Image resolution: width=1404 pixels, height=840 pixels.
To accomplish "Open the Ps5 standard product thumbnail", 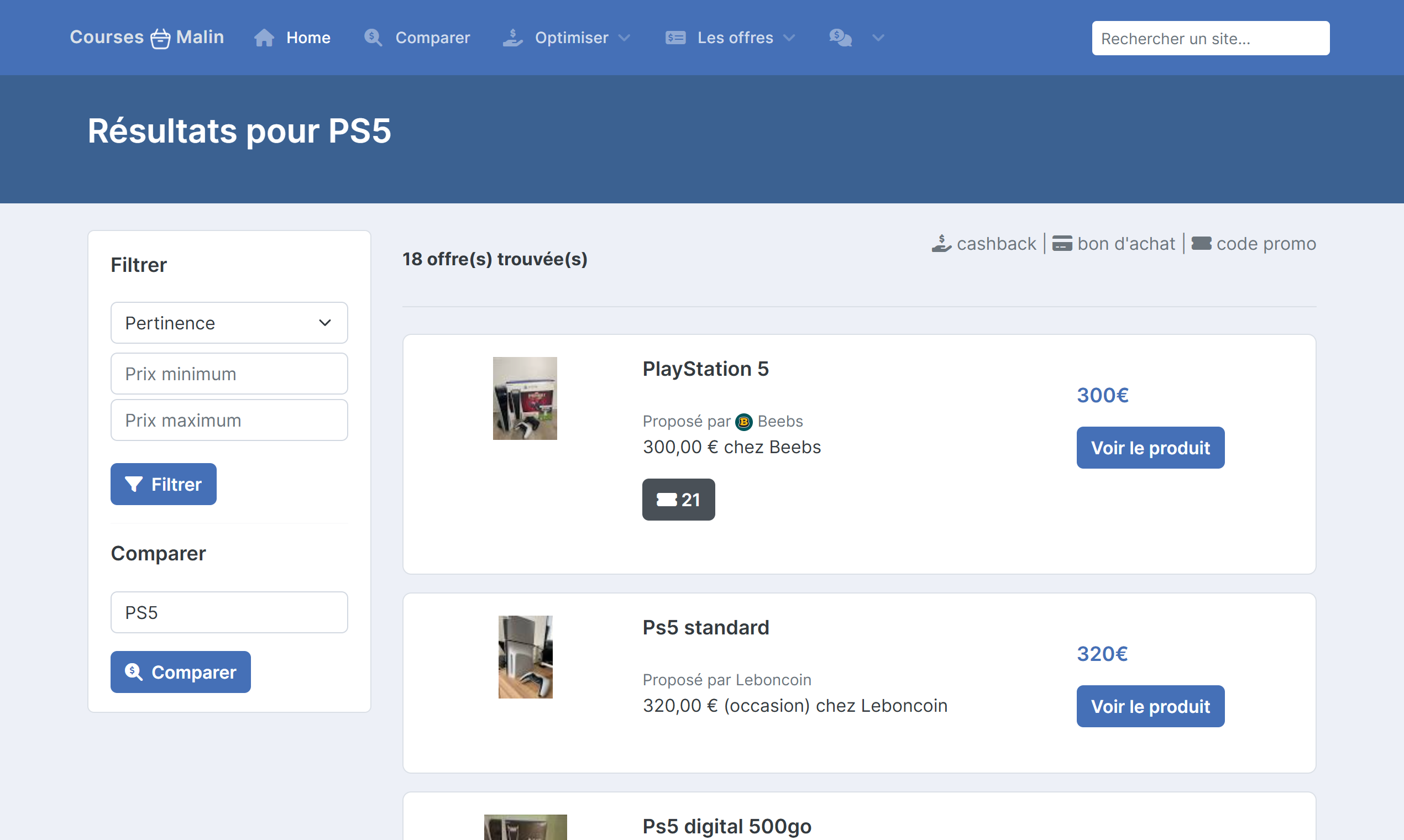I will 525,657.
